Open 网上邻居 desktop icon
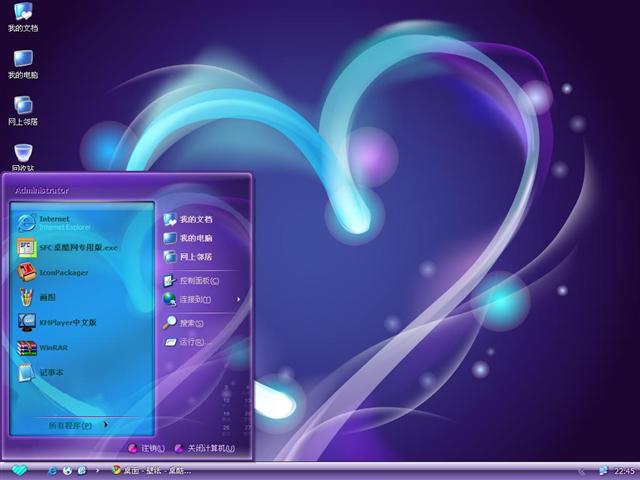The height and width of the screenshot is (480, 640). 22,108
